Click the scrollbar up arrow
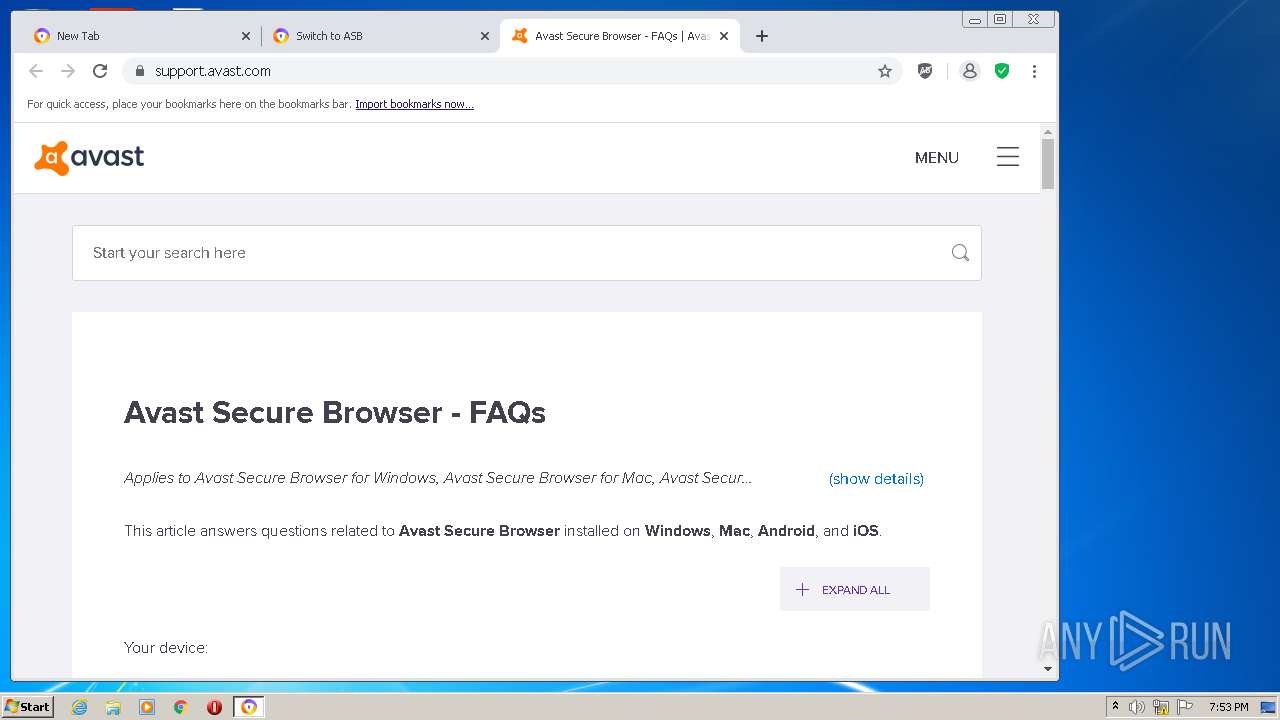Viewport: 1280px width, 720px height. (1048, 132)
